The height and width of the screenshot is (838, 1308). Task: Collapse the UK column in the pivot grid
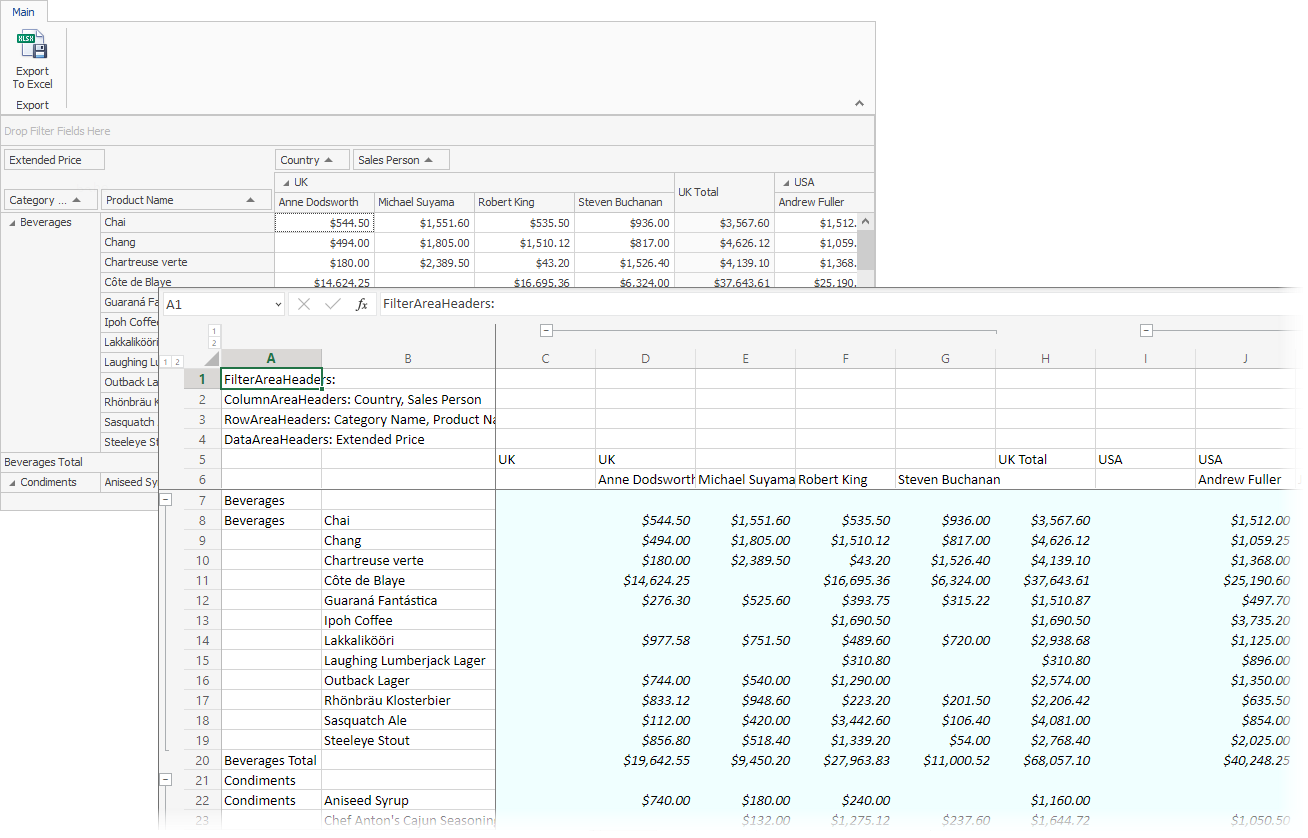point(285,182)
